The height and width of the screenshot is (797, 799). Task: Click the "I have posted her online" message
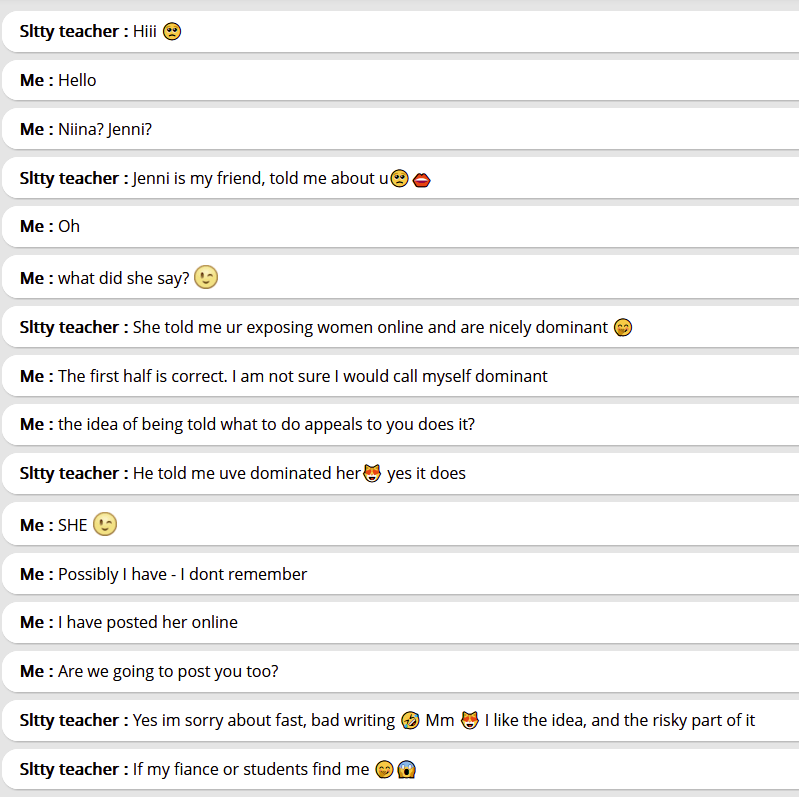pos(148,622)
